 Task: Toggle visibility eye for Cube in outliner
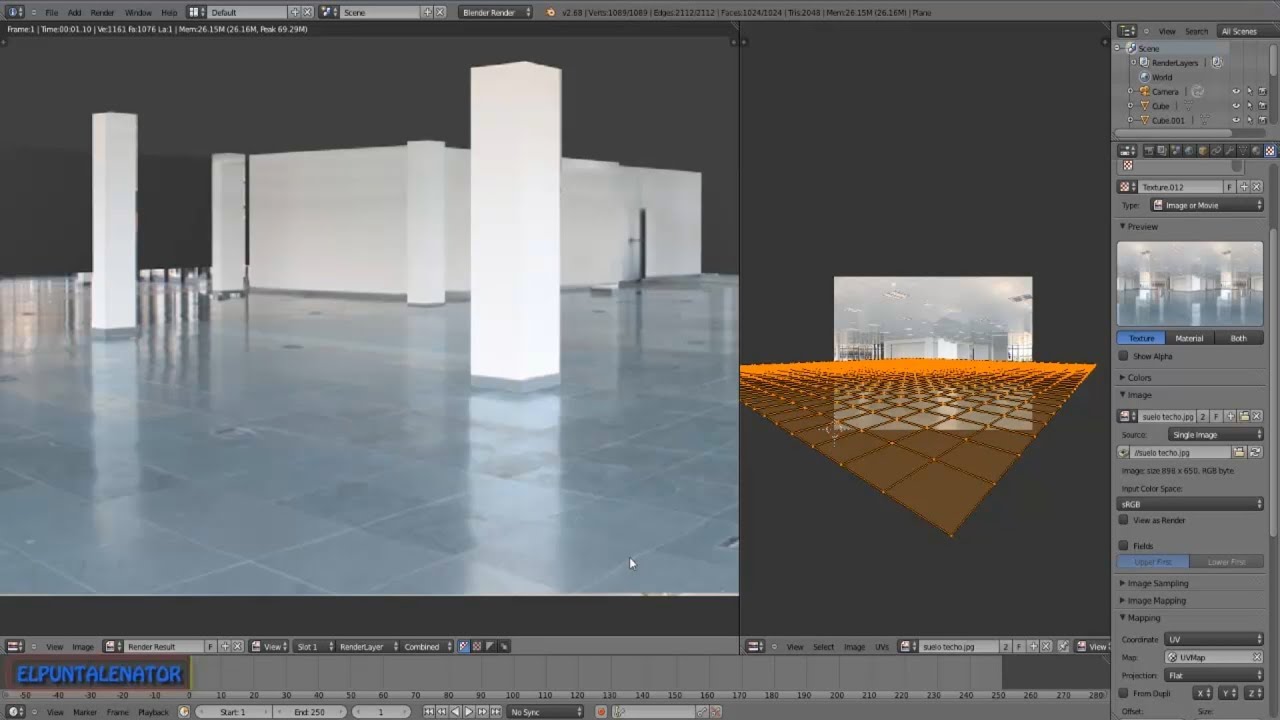click(x=1236, y=106)
